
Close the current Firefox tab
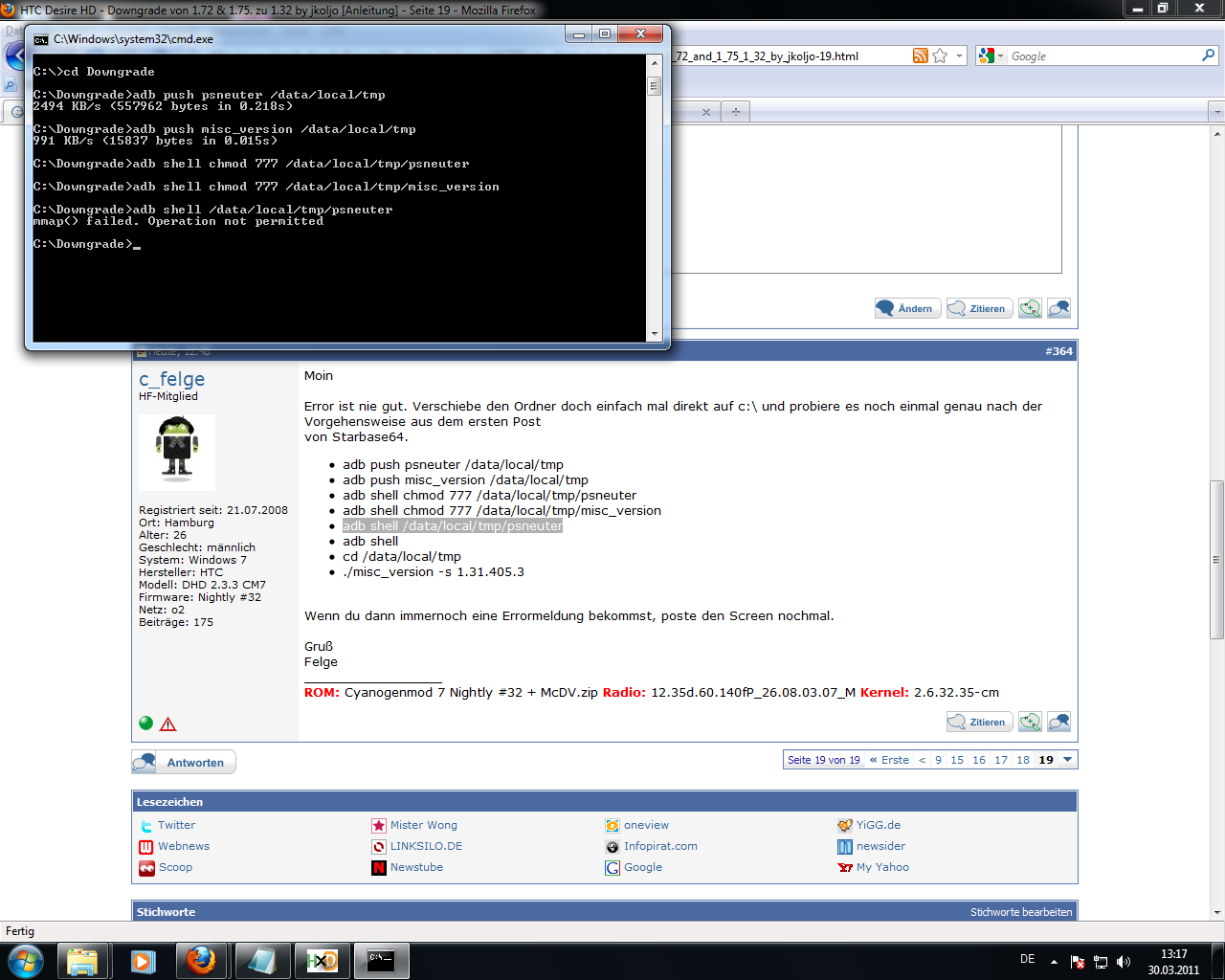(x=706, y=112)
